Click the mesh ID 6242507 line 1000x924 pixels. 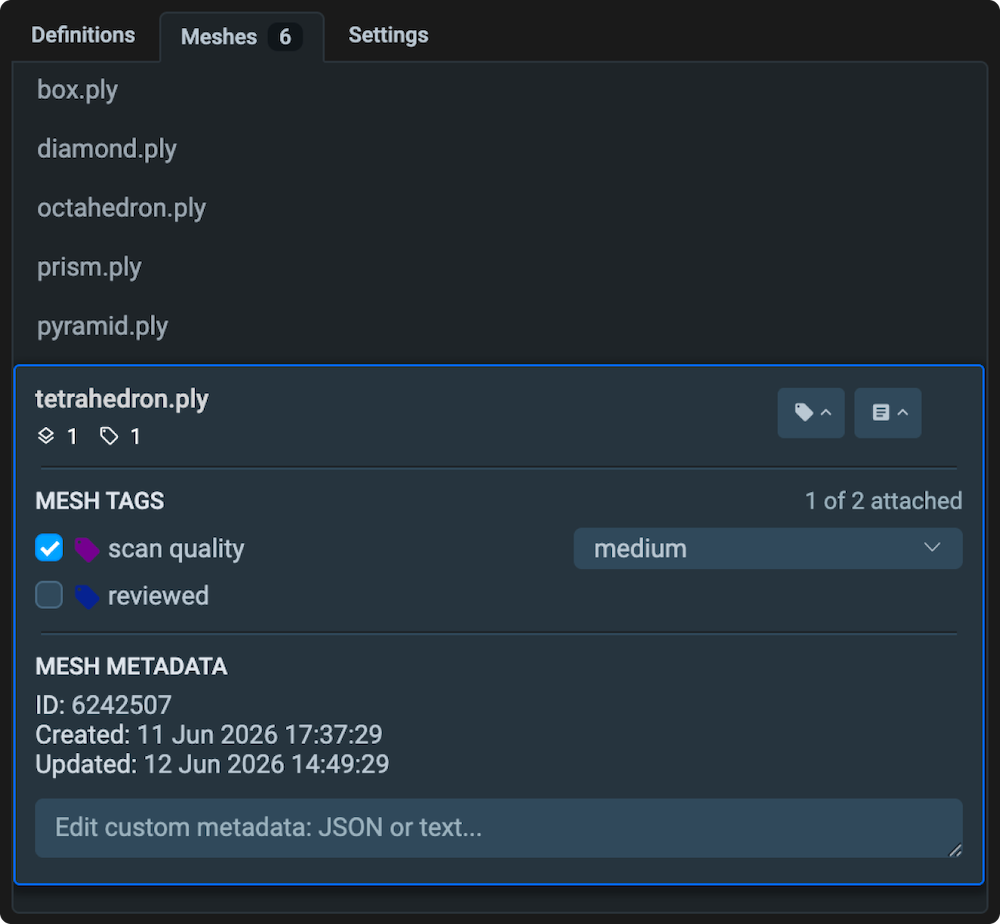click(103, 705)
